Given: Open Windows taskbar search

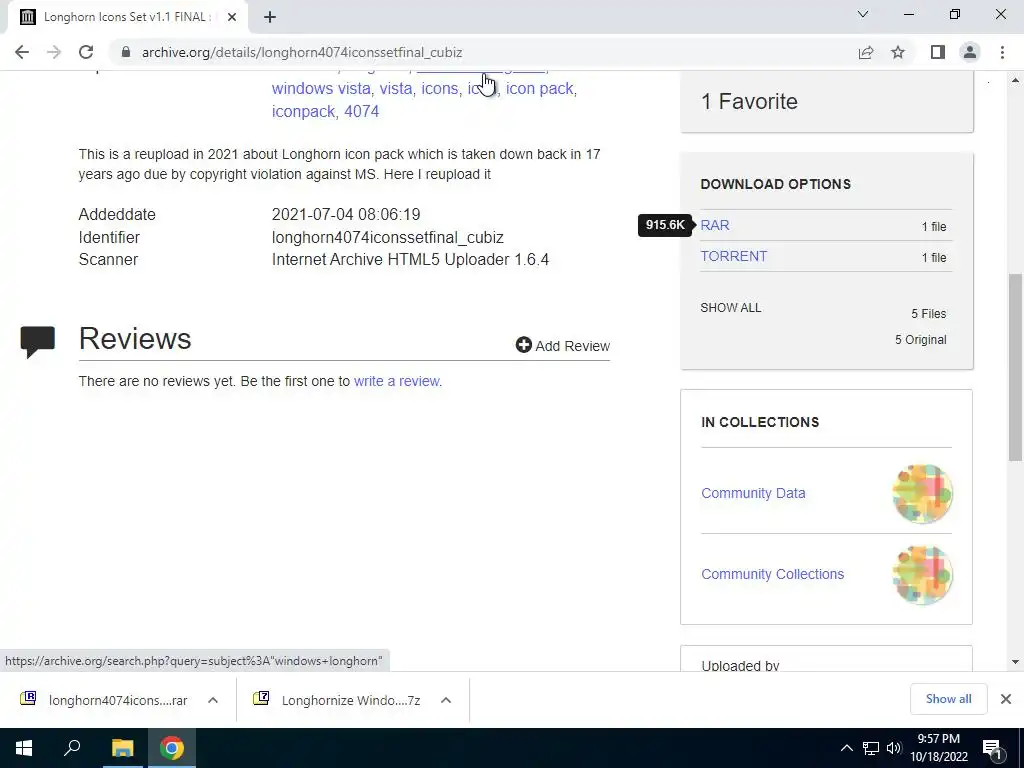Looking at the screenshot, I should tap(72, 748).
